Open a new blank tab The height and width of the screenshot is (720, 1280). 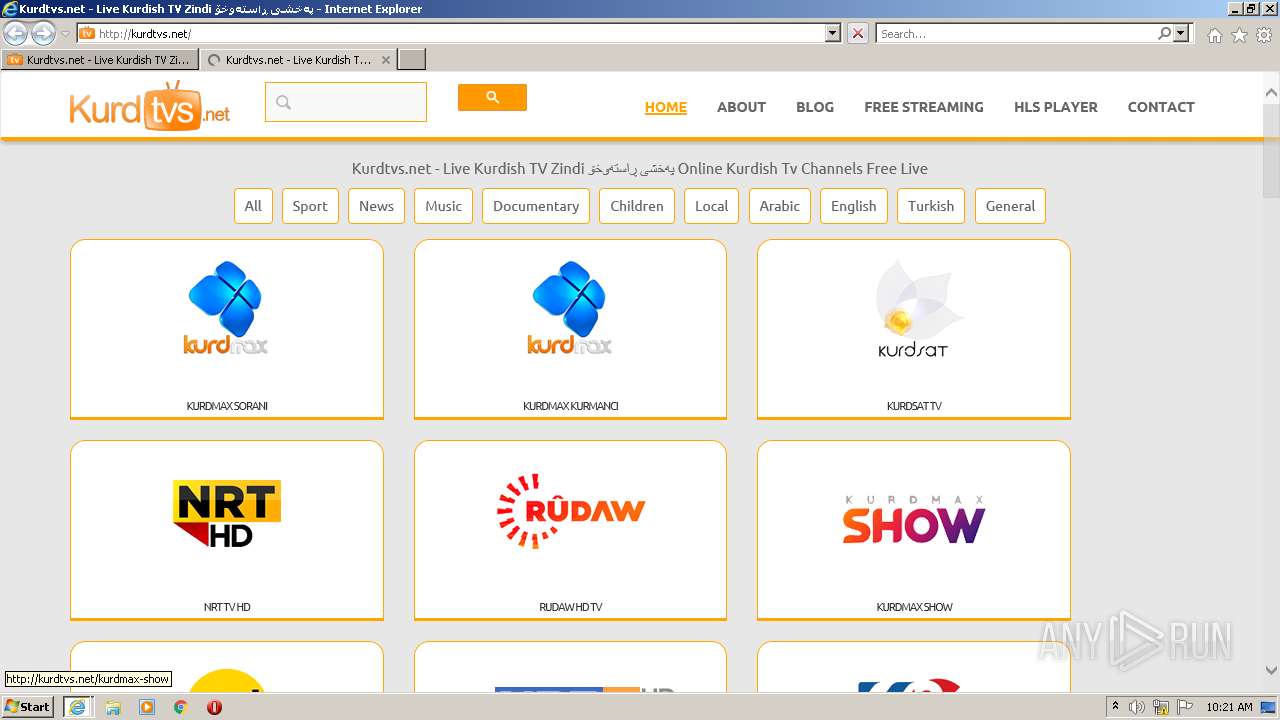coord(412,59)
